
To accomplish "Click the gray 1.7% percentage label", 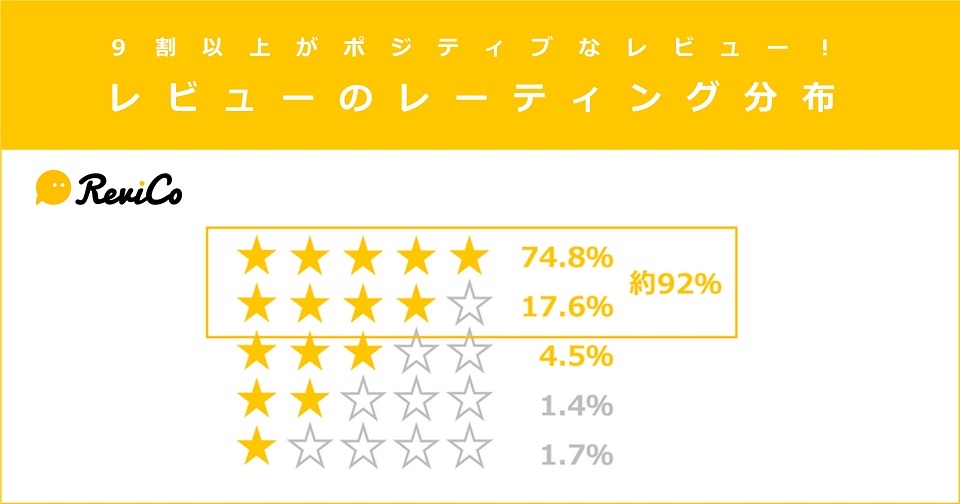I will click(574, 456).
